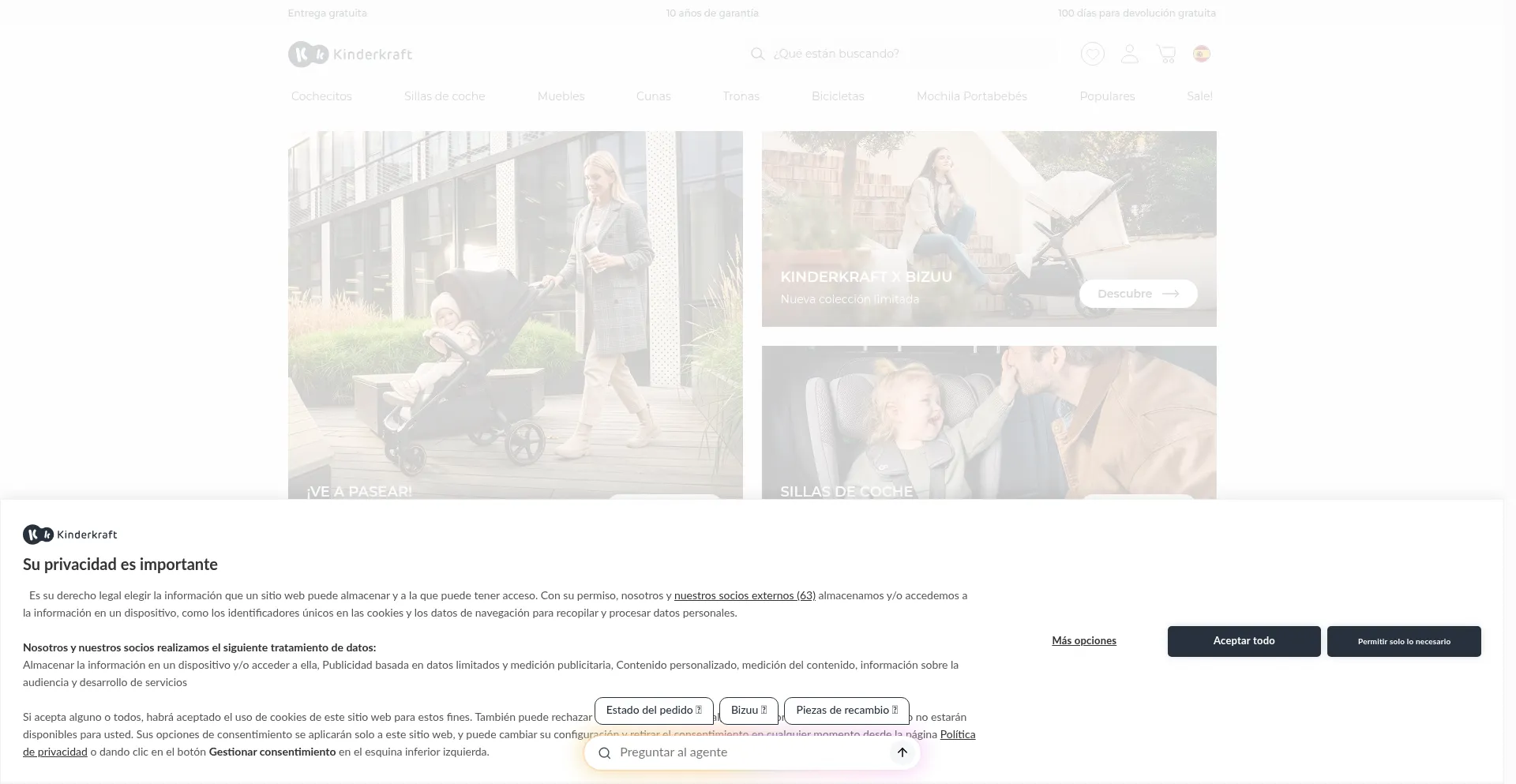Click the Descubre button on Bizuu banner
1516x784 pixels.
pyautogui.click(x=1138, y=294)
